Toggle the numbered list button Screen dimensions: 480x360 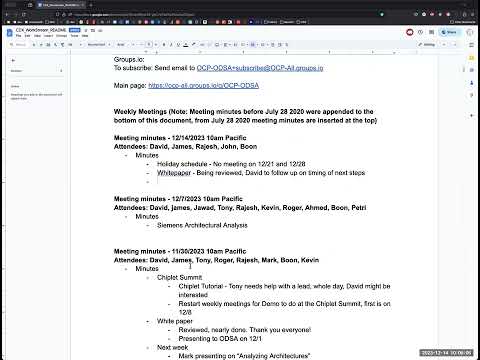tap(263, 44)
